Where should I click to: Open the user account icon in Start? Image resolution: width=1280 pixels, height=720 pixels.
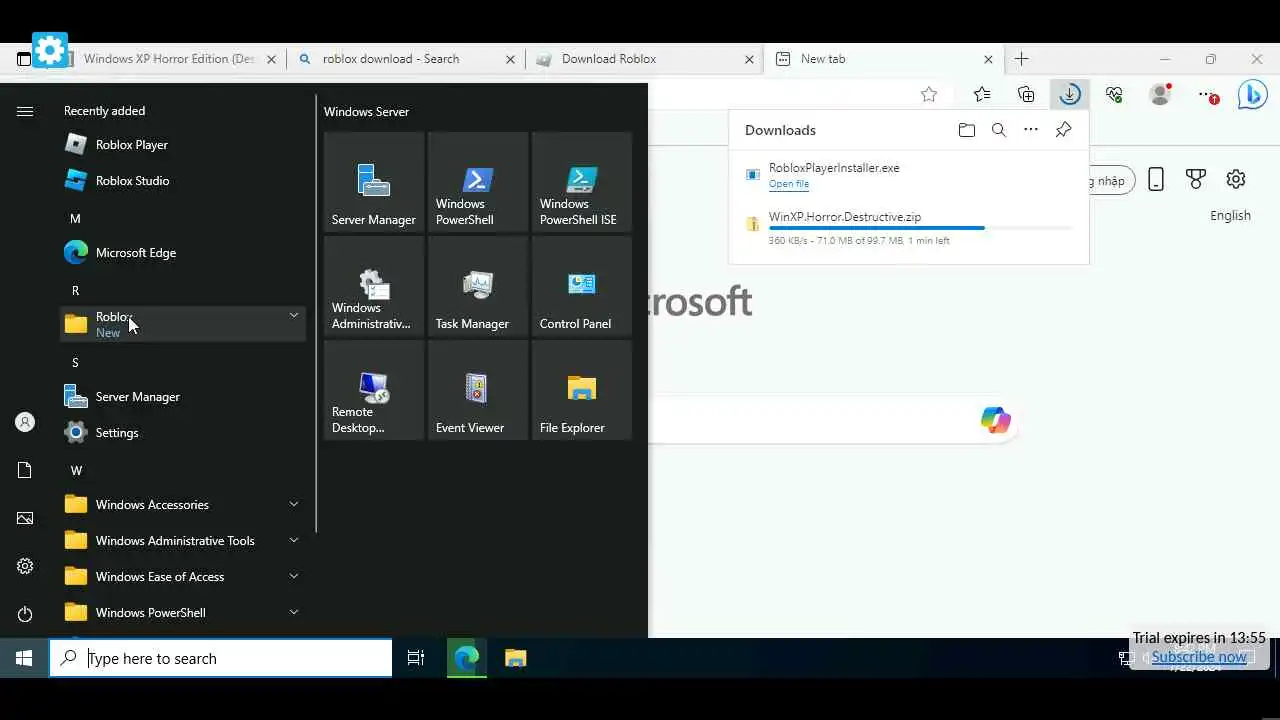coord(25,422)
